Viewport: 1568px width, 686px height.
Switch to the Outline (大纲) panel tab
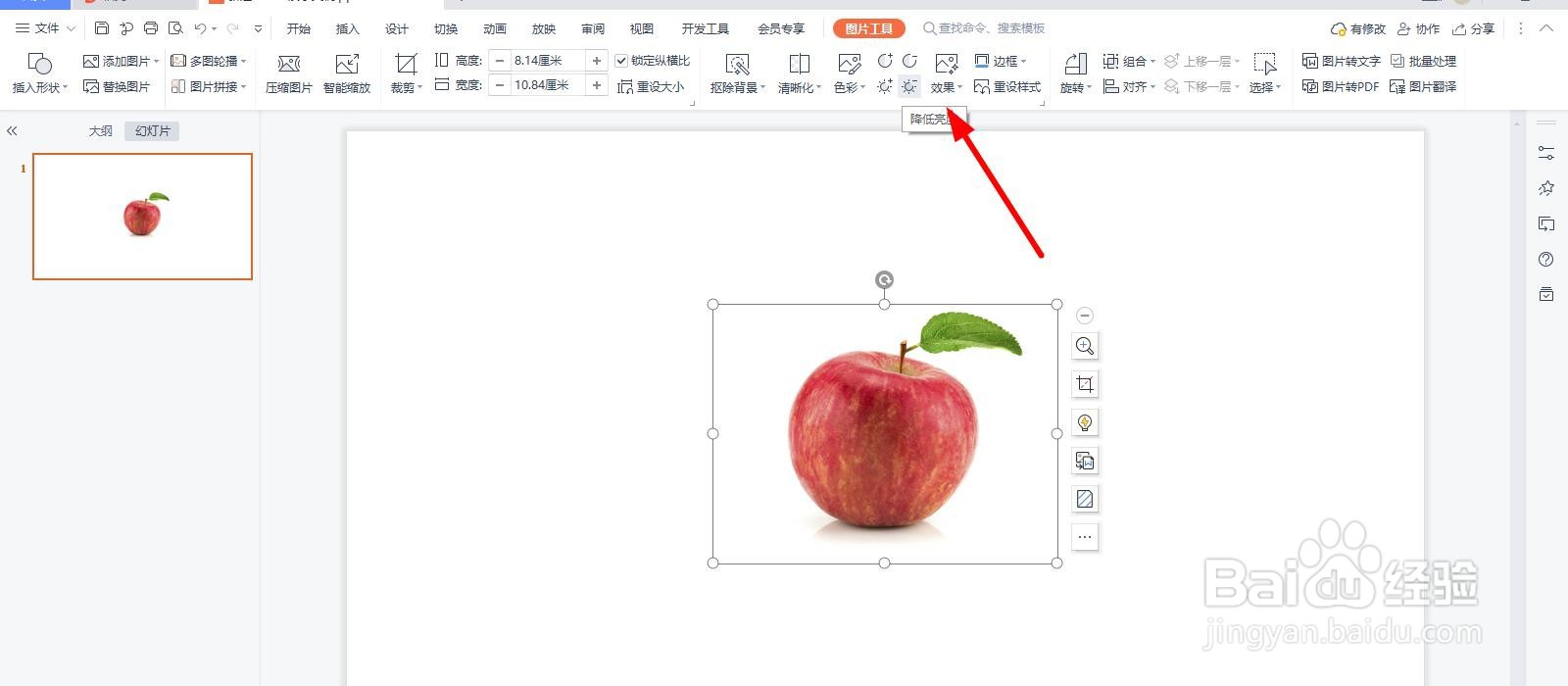(x=101, y=130)
